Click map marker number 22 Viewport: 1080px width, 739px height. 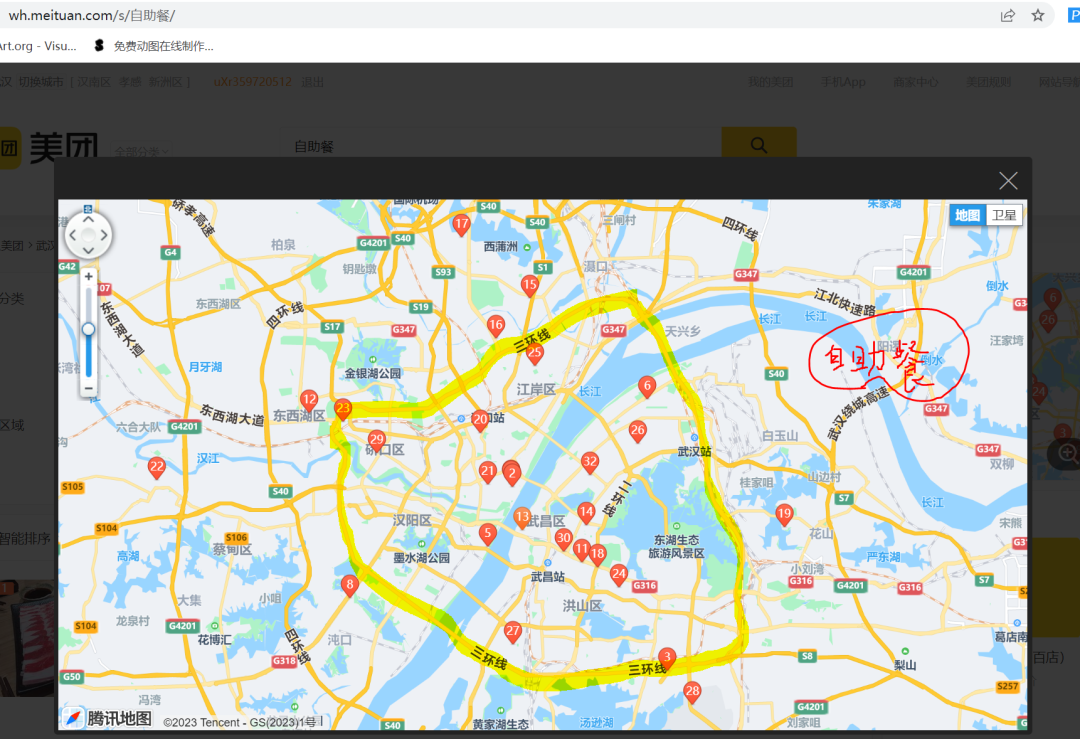pos(157,468)
